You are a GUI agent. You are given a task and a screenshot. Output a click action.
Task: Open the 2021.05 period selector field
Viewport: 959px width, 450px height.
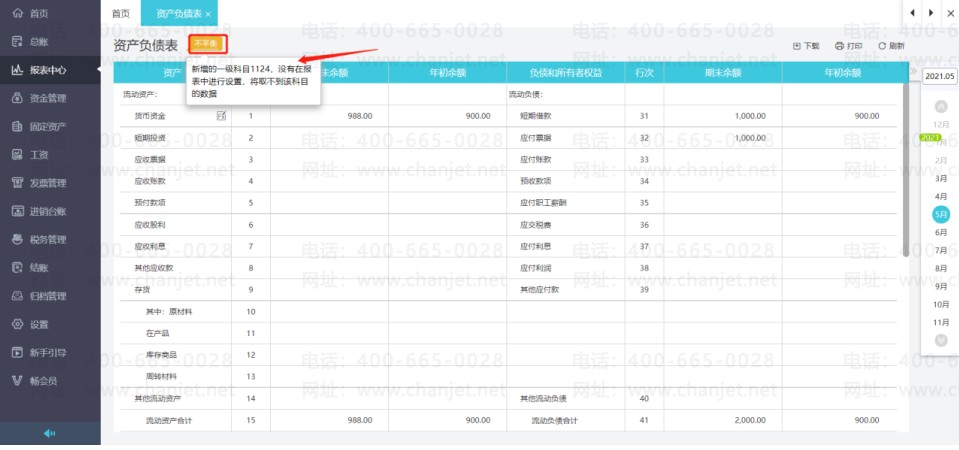(939, 76)
